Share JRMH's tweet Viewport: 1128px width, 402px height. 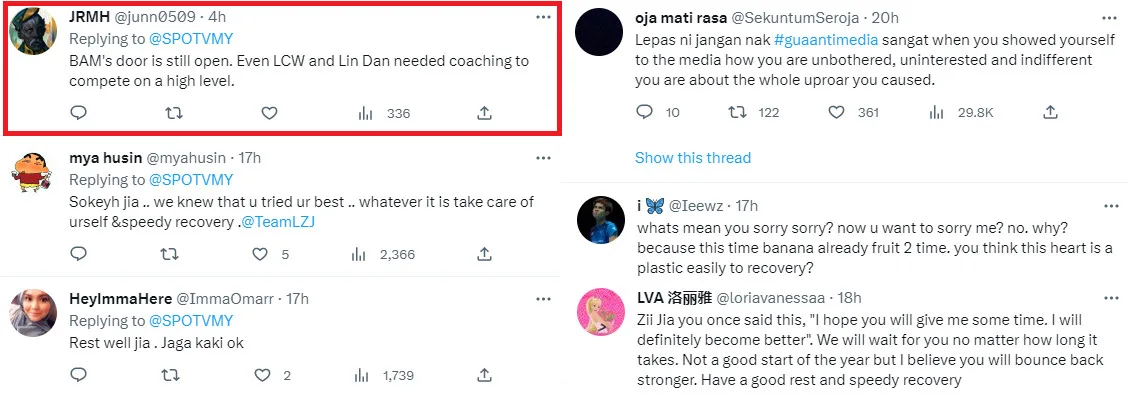coord(484,114)
